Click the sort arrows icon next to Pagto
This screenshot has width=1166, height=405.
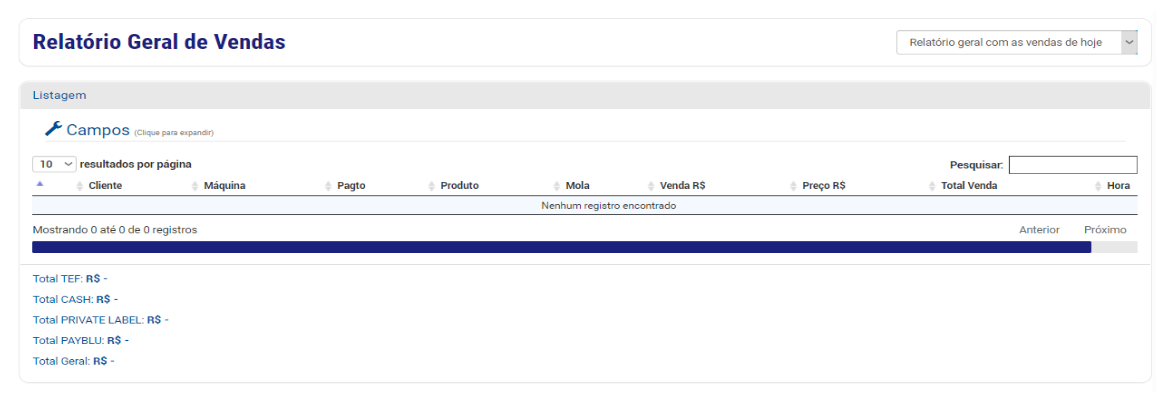(329, 186)
